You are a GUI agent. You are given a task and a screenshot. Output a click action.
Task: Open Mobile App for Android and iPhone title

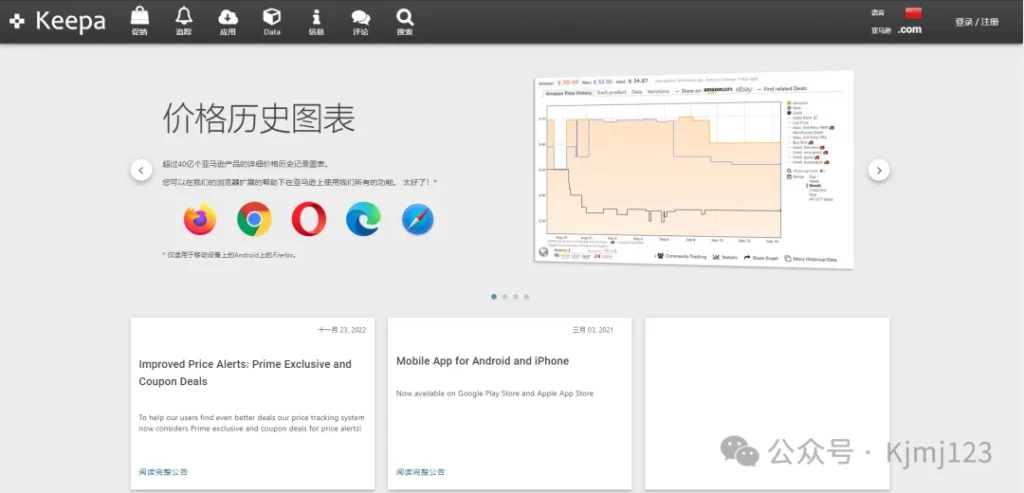pyautogui.click(x=483, y=360)
